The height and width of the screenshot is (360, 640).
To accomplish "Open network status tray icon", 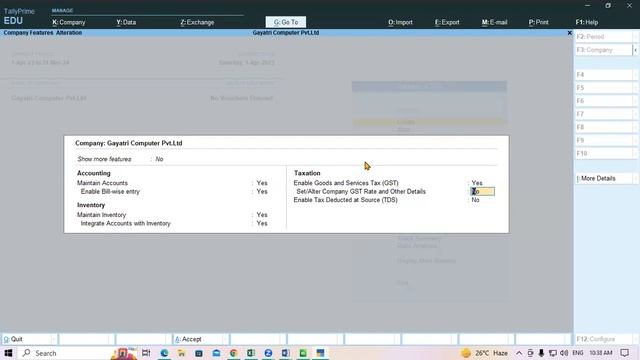I will [x=553, y=353].
